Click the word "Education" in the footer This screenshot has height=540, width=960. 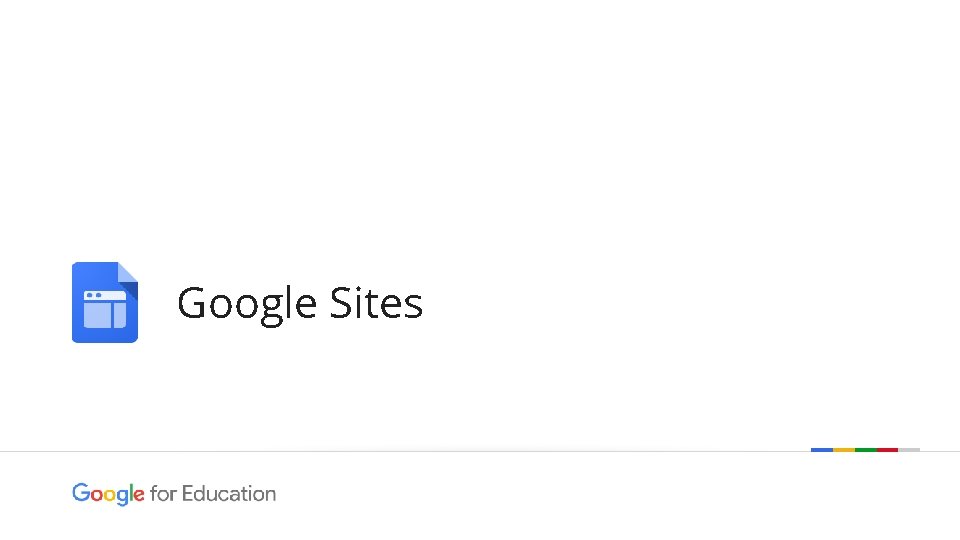point(229,494)
